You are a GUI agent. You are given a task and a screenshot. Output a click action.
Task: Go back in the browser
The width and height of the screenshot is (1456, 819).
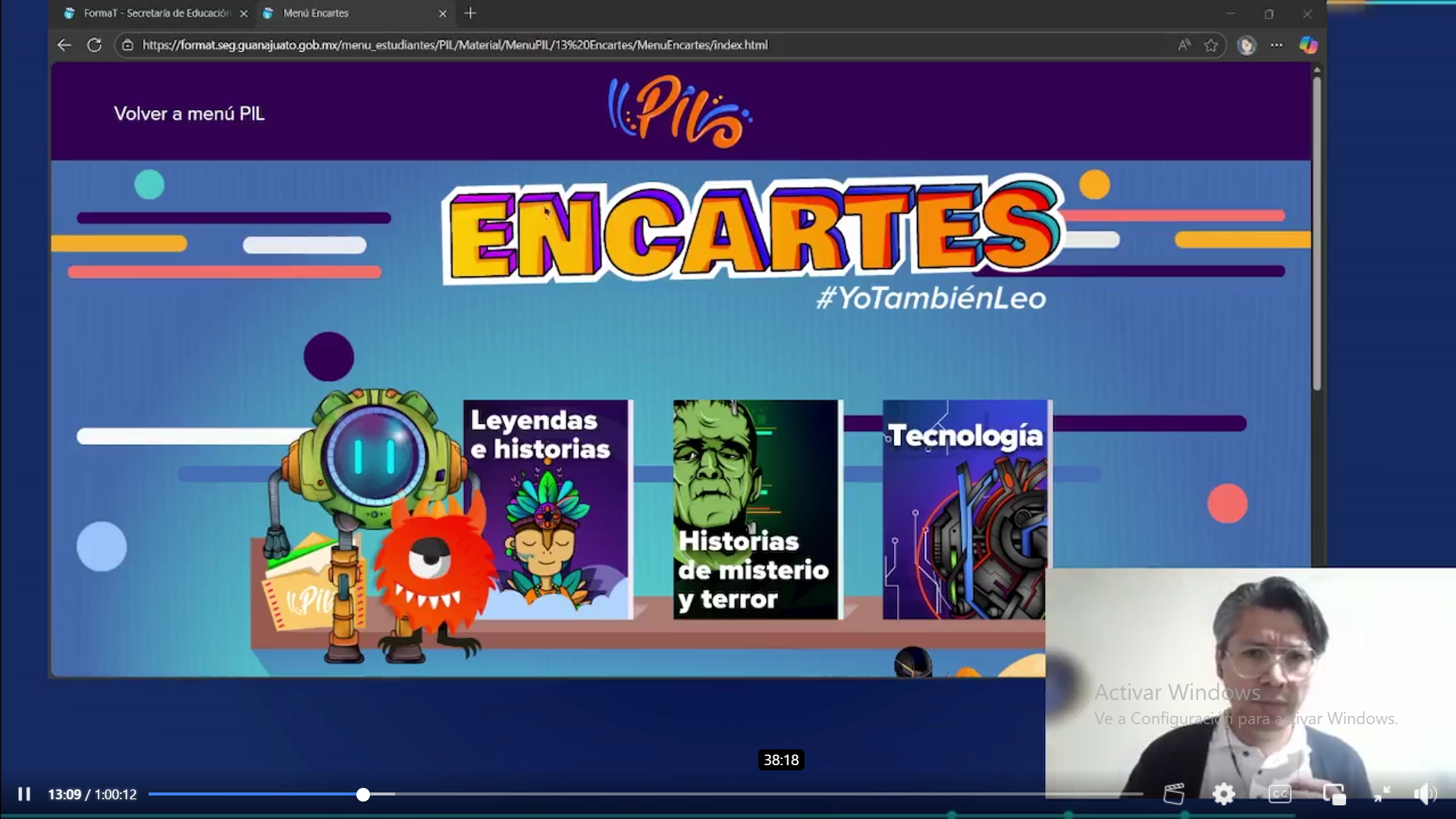[64, 45]
